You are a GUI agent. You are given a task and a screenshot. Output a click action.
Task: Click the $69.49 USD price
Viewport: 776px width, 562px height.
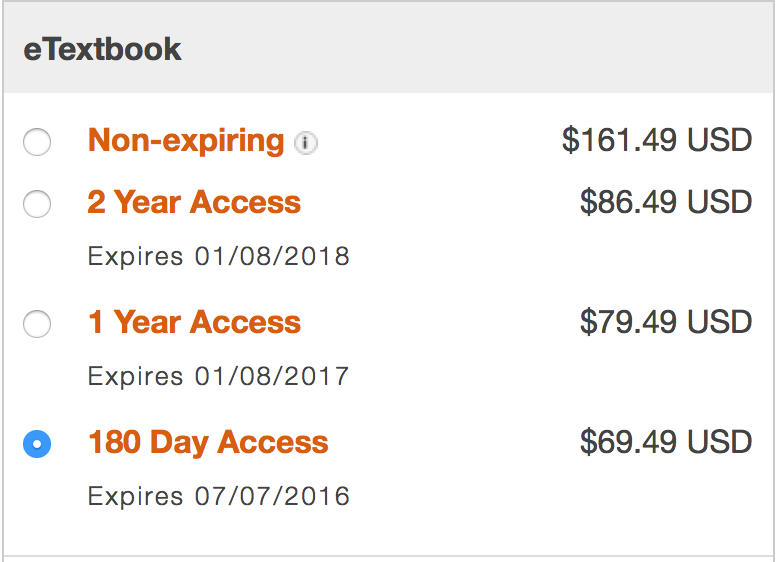[666, 442]
